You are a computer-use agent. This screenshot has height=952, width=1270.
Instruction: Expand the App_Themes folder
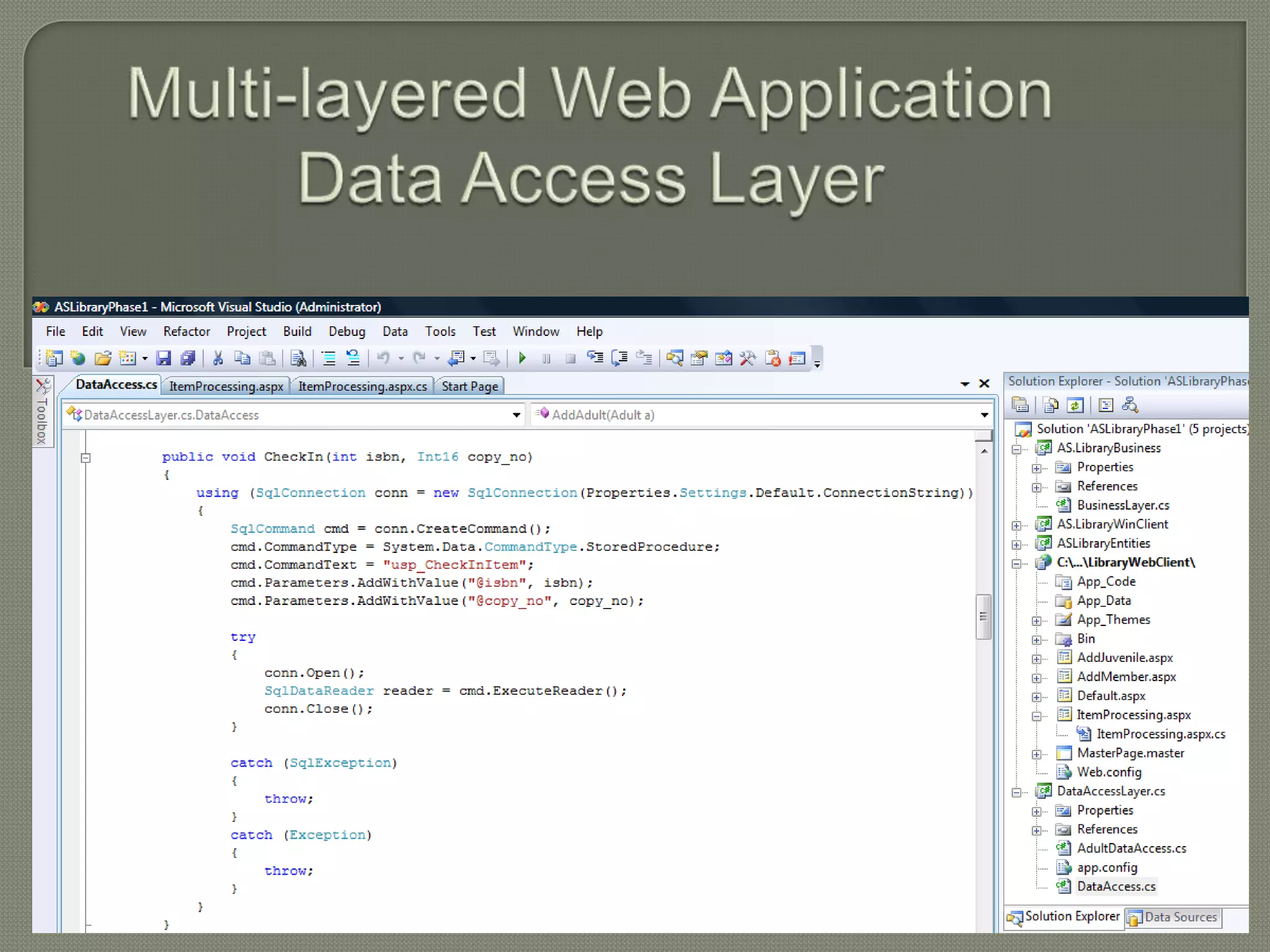(x=1036, y=620)
